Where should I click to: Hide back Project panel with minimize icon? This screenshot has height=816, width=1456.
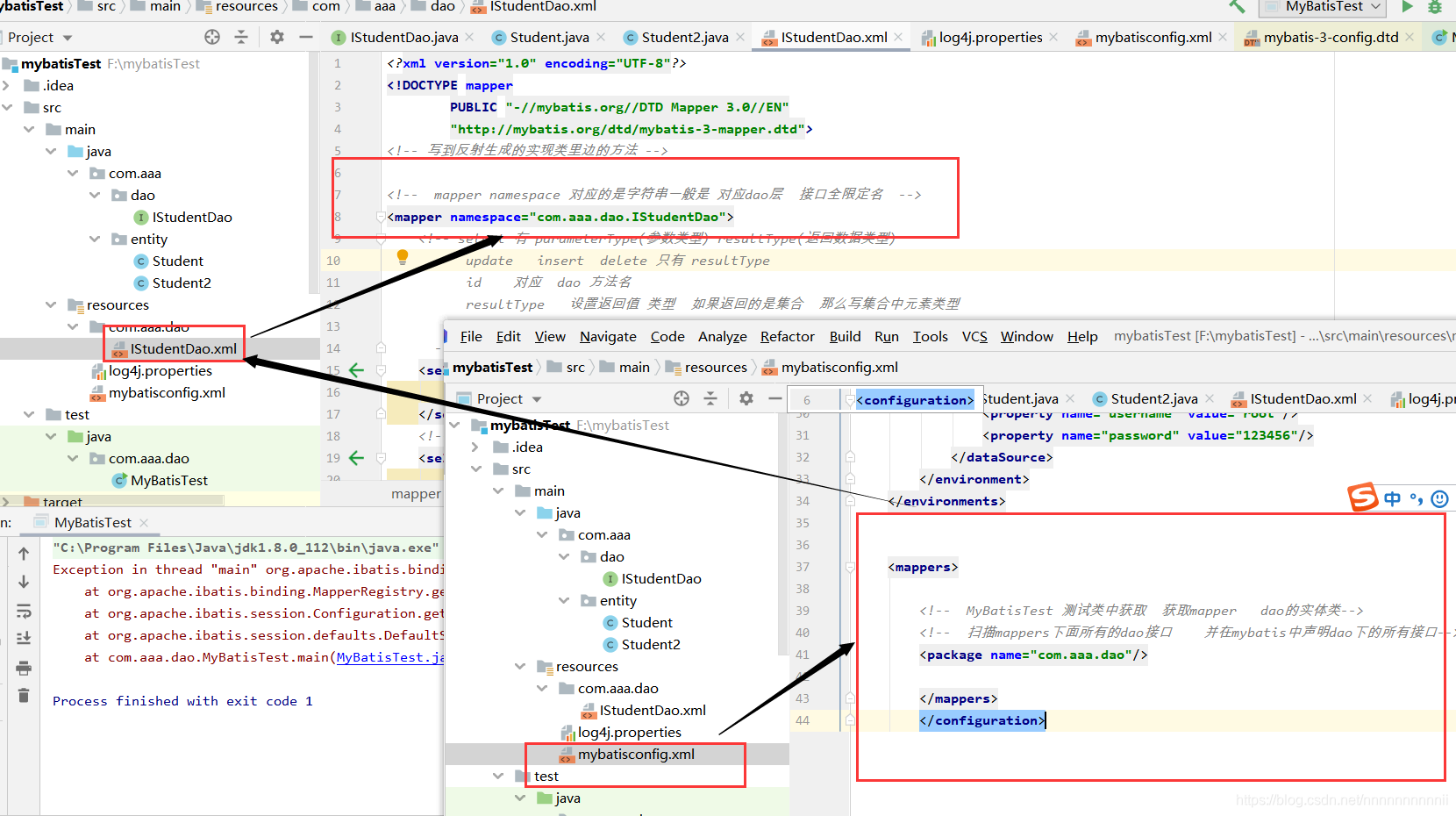pos(306,37)
